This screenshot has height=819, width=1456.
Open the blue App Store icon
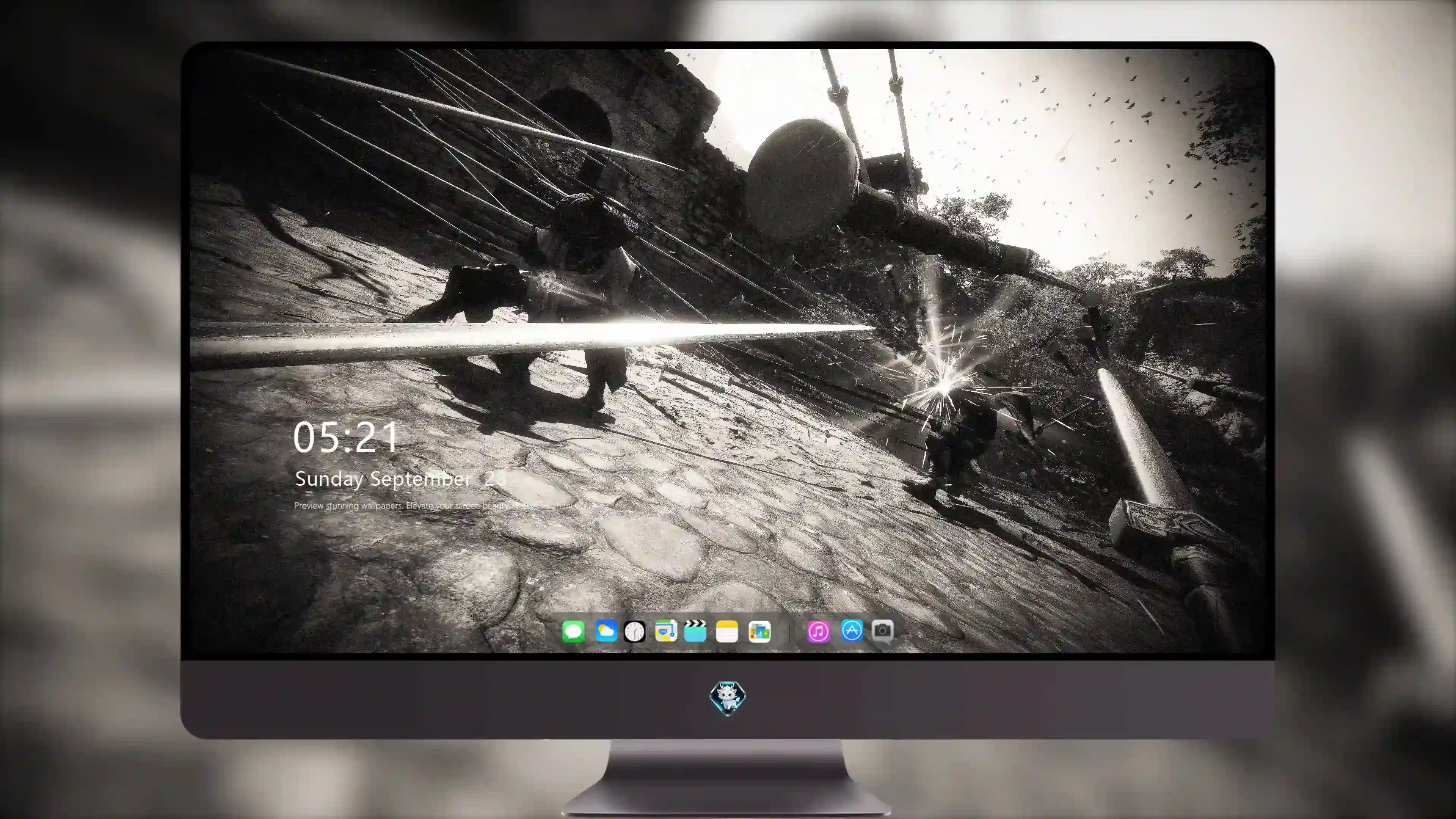click(852, 630)
